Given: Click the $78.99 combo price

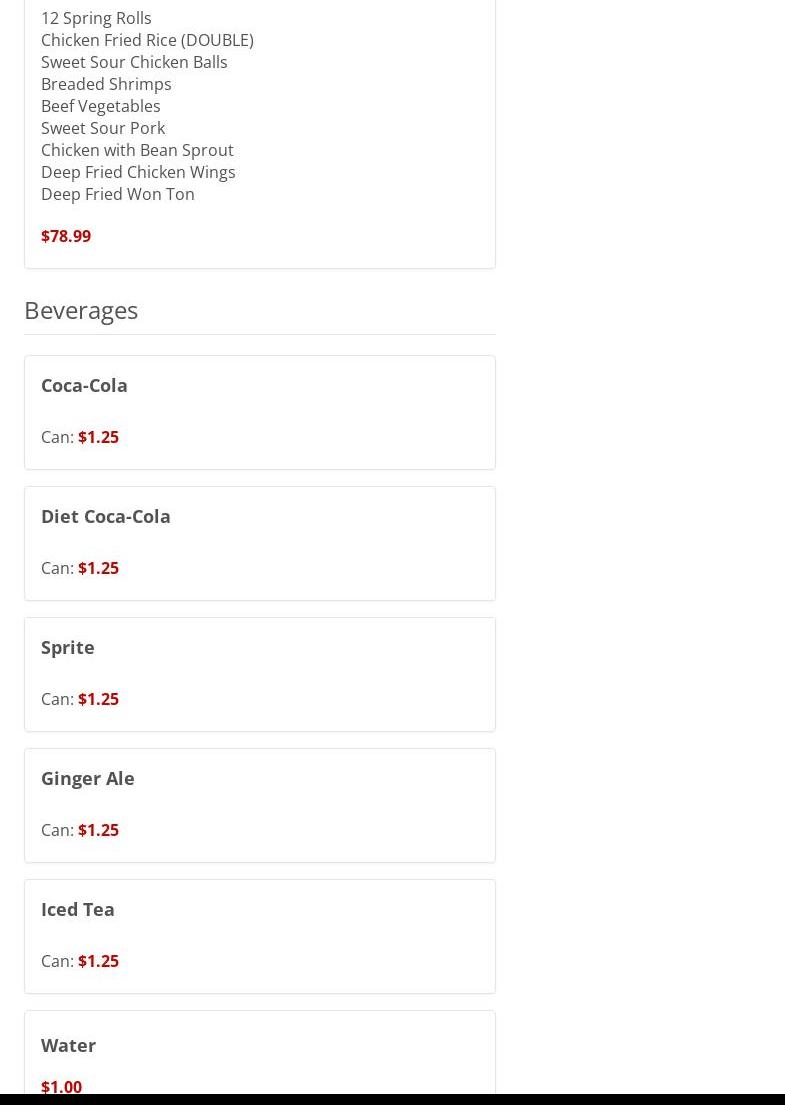Looking at the screenshot, I should pos(66,236).
